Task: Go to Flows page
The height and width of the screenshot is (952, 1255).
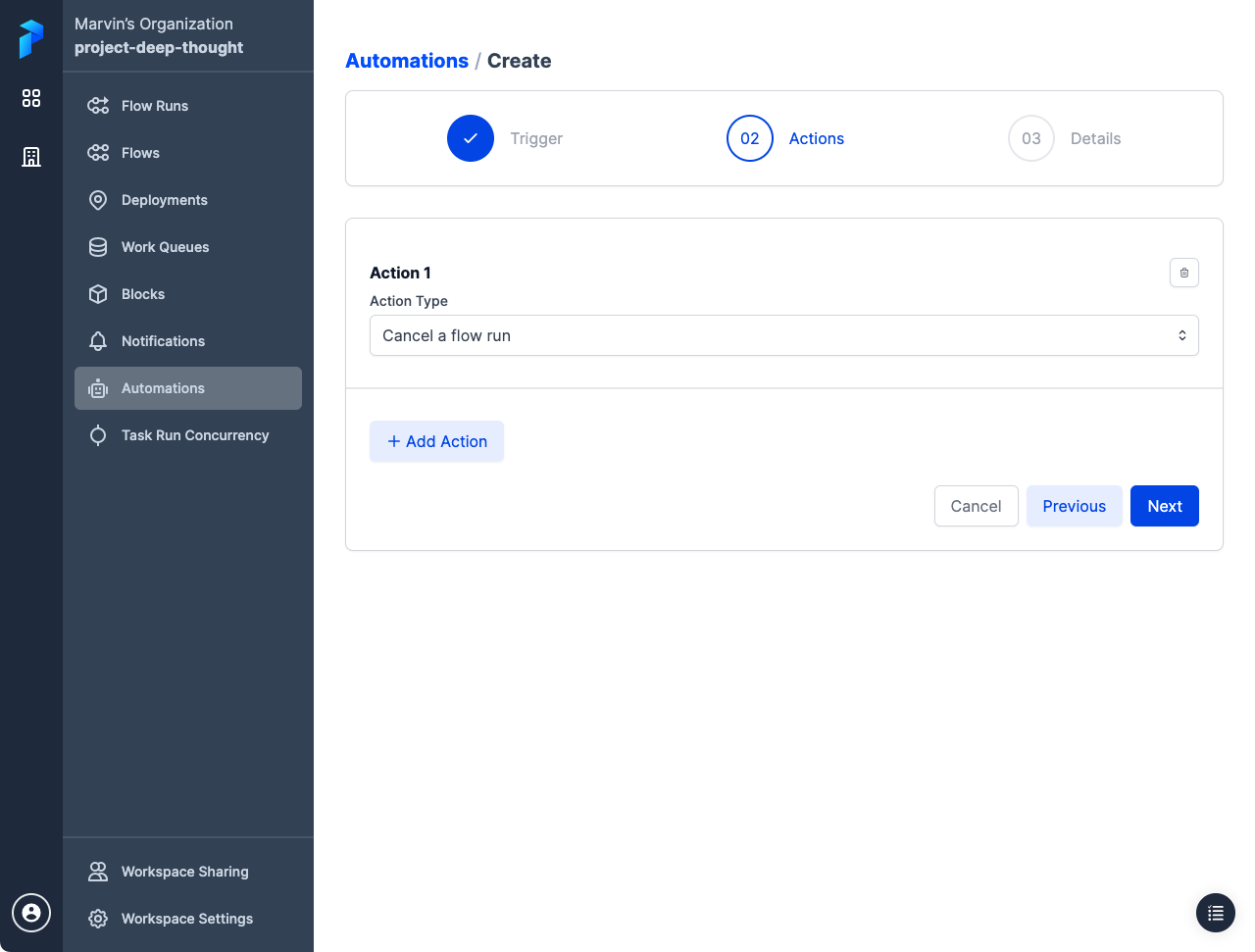Action: 188,153
